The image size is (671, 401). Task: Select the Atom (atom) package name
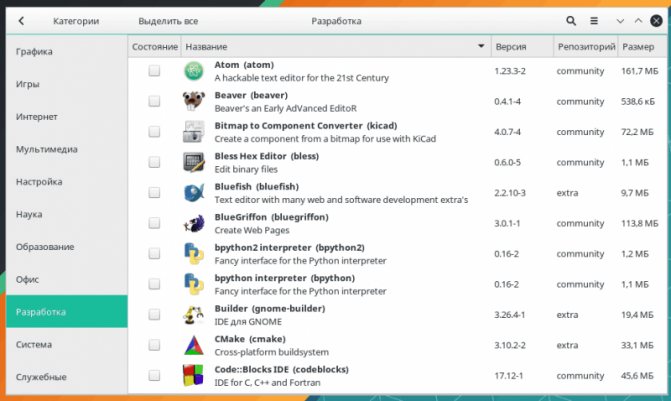(244, 65)
